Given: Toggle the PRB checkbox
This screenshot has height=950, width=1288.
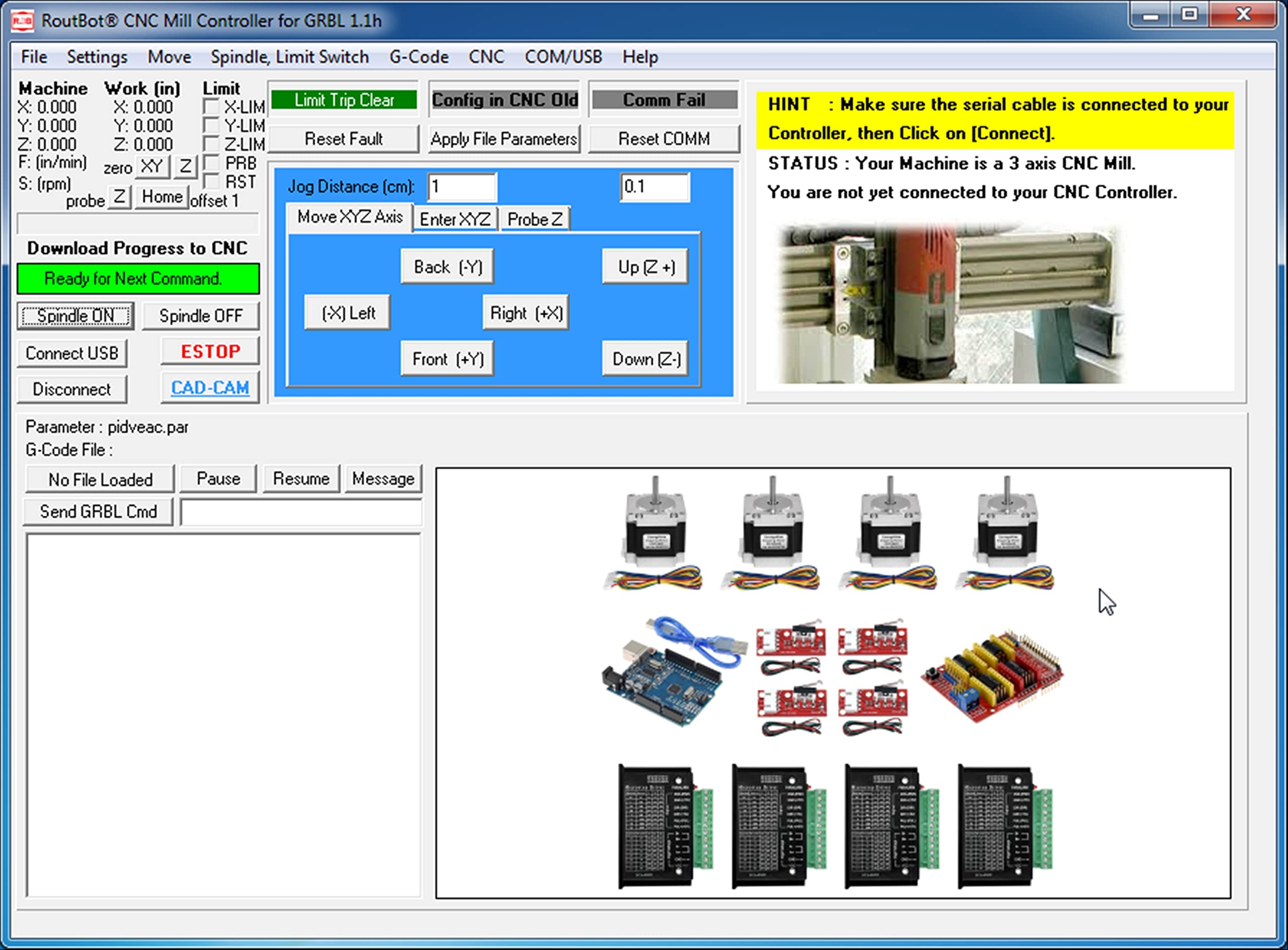Looking at the screenshot, I should [x=211, y=162].
